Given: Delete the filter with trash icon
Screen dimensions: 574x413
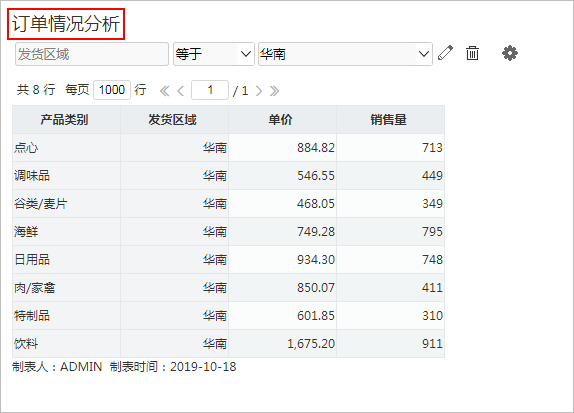Looking at the screenshot, I should pyautogui.click(x=472, y=53).
